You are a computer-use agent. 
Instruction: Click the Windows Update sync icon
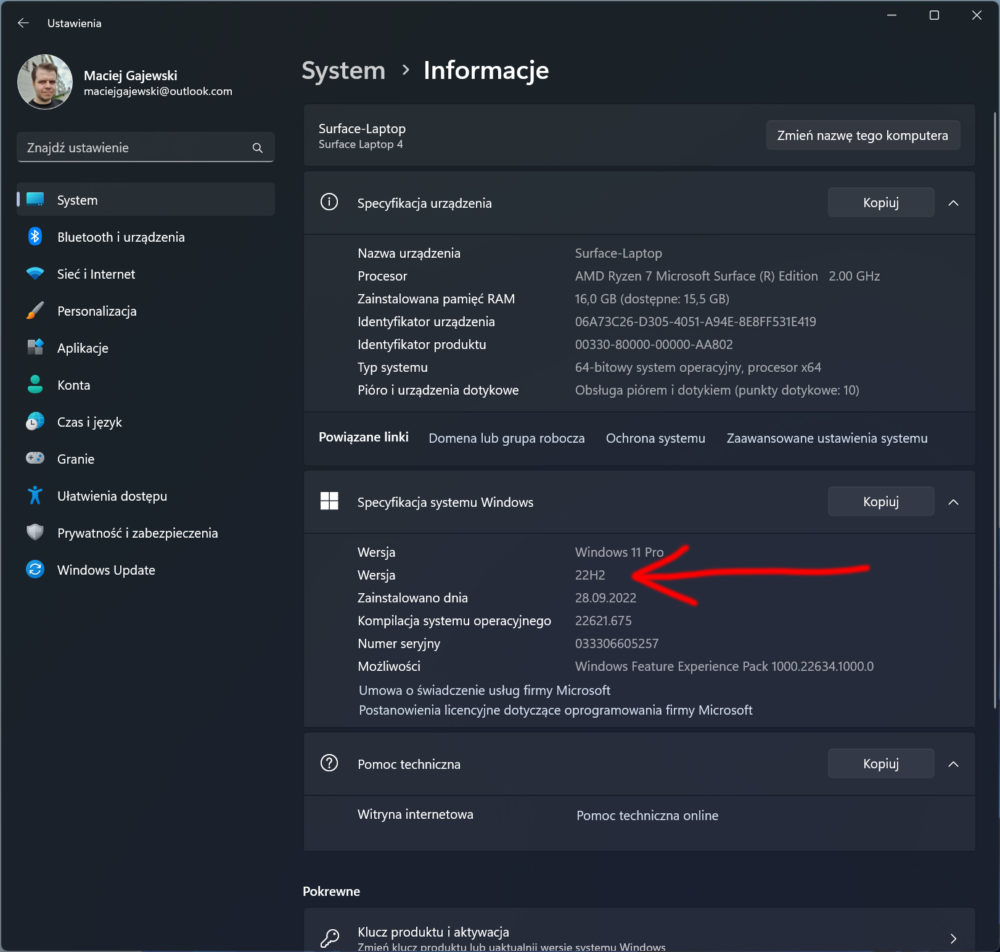[x=35, y=569]
